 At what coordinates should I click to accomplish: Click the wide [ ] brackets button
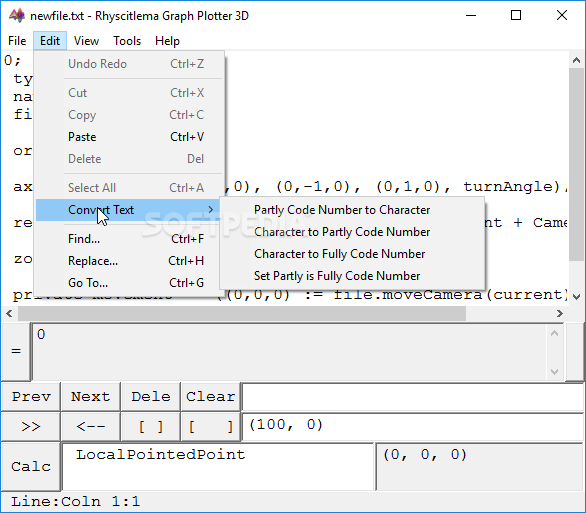click(x=210, y=426)
